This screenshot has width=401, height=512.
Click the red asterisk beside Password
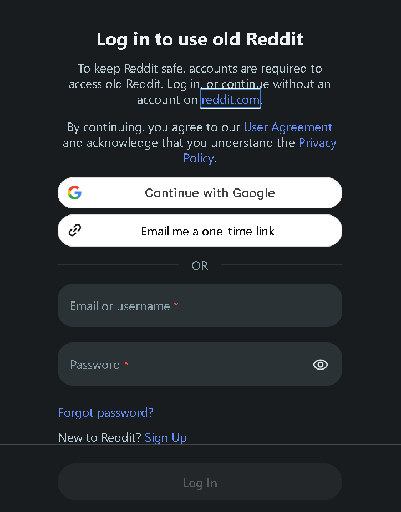[126, 364]
